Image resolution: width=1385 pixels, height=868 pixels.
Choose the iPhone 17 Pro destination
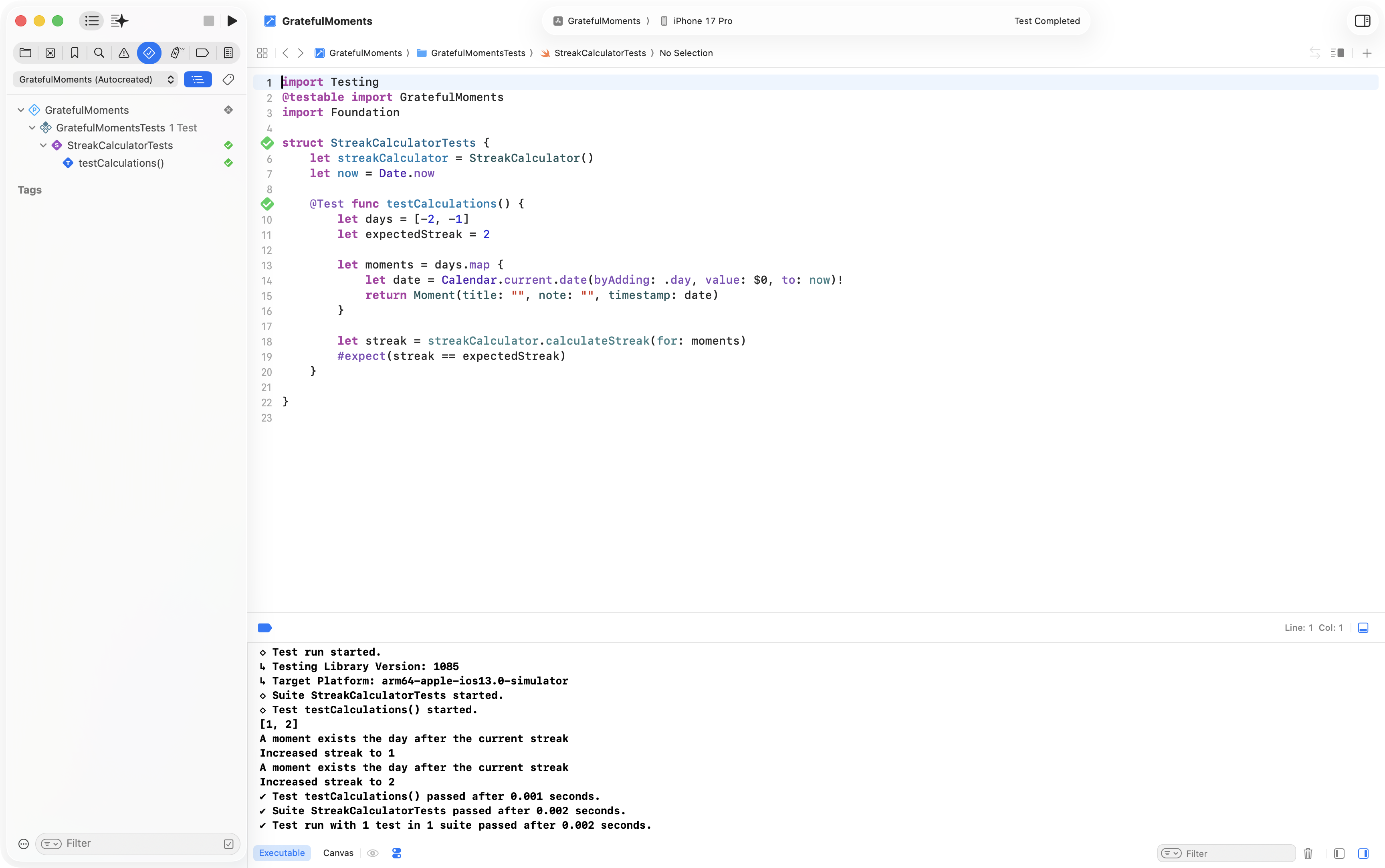coord(696,21)
